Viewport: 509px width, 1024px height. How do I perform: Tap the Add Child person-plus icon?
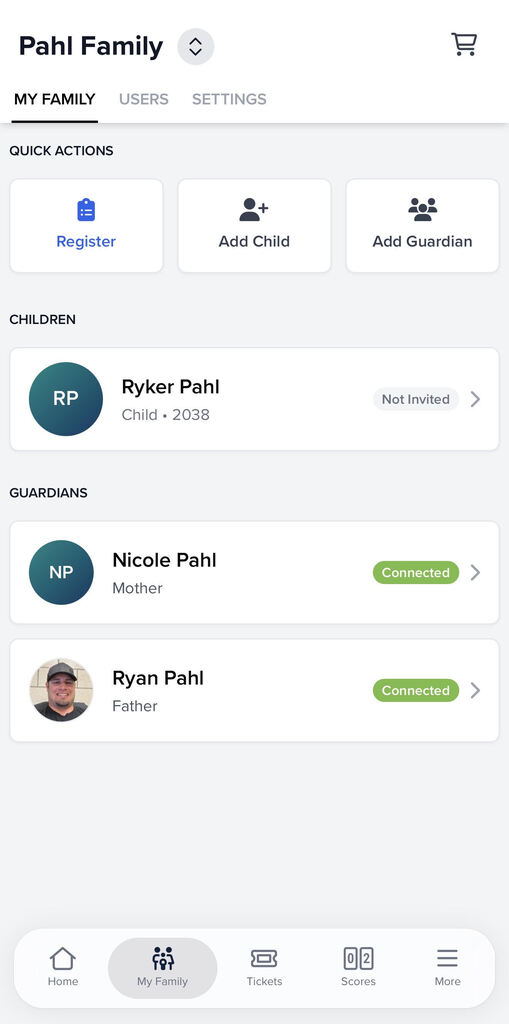point(254,210)
